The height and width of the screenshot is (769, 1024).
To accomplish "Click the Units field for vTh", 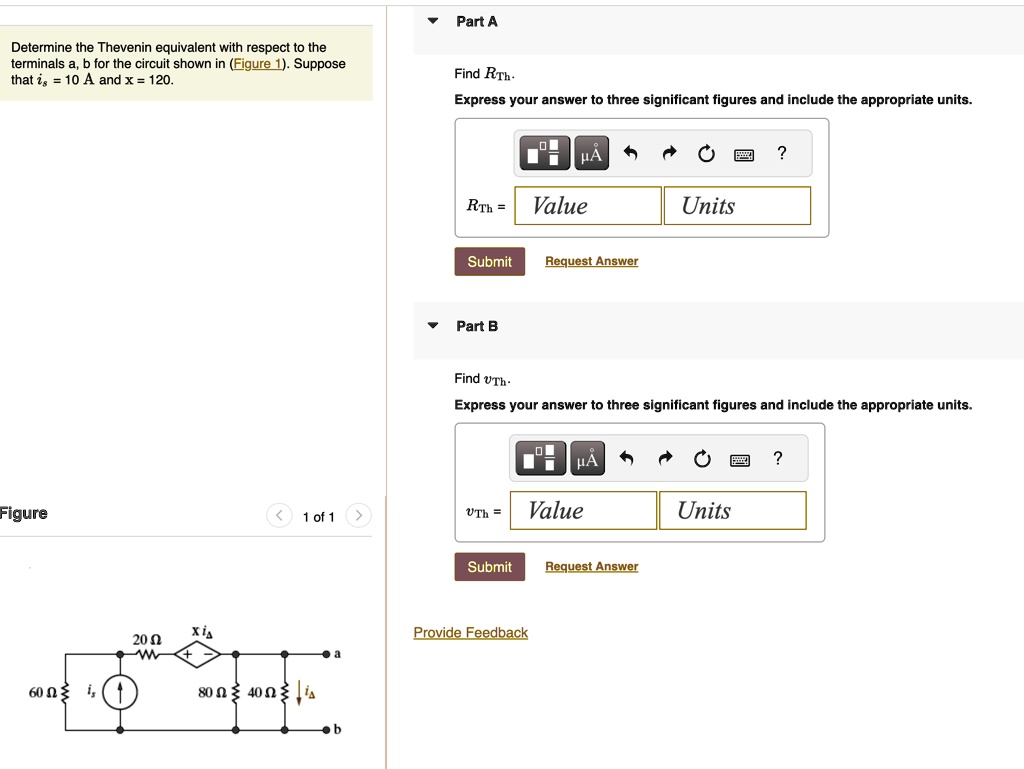I will pyautogui.click(x=733, y=510).
